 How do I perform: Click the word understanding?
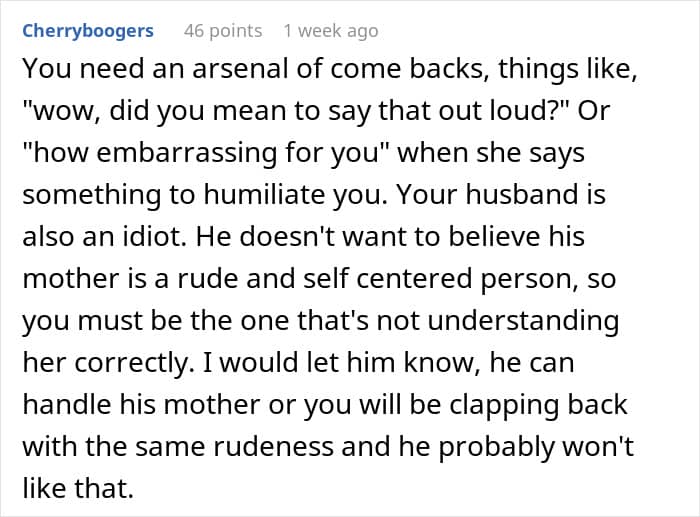coord(523,321)
